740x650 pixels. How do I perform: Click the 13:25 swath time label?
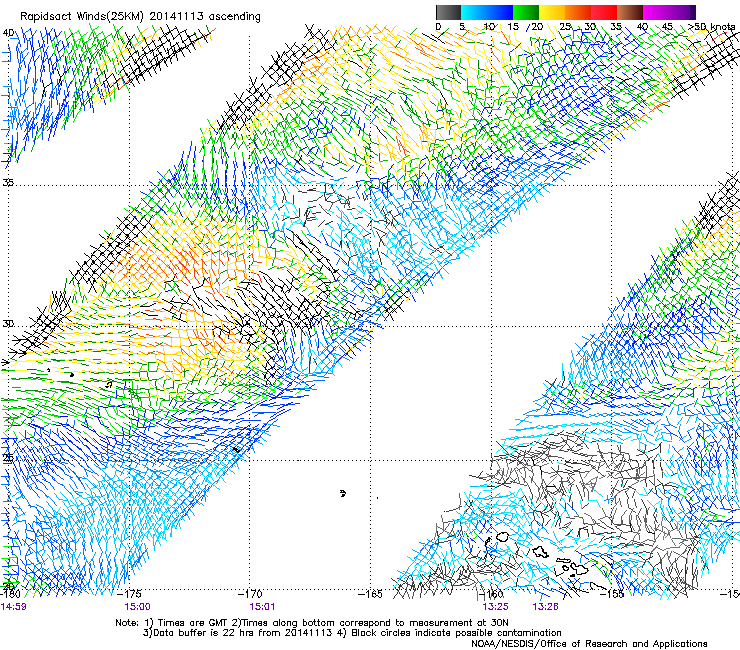tap(495, 607)
